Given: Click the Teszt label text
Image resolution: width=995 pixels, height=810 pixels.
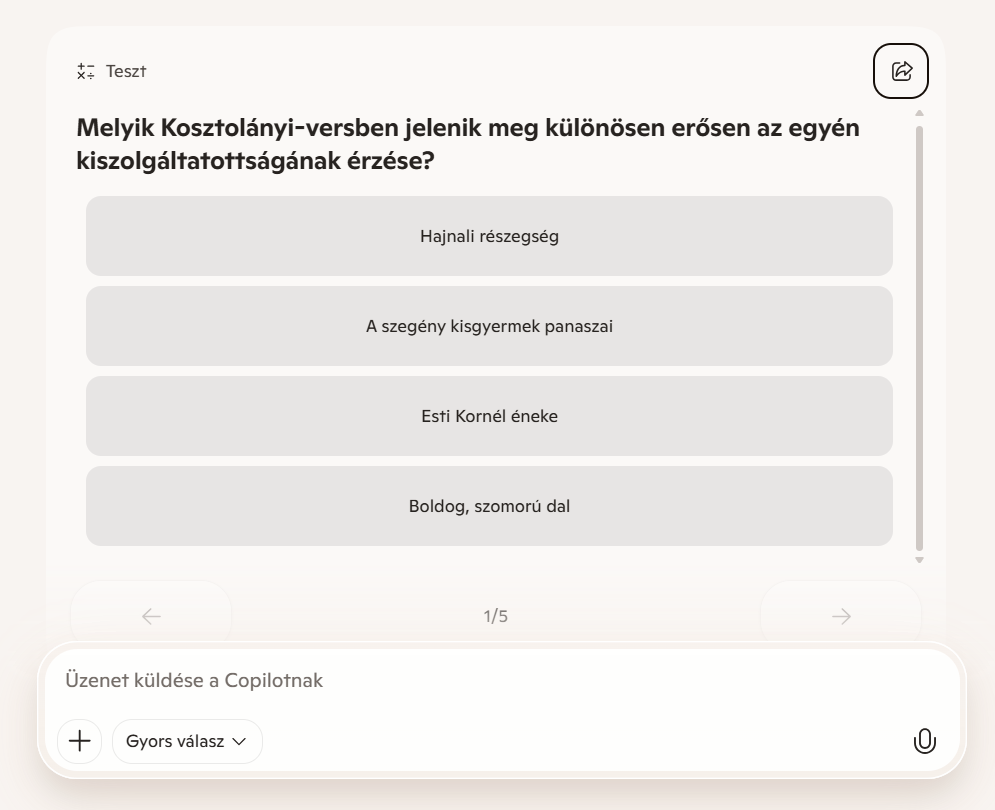Looking at the screenshot, I should pos(126,71).
